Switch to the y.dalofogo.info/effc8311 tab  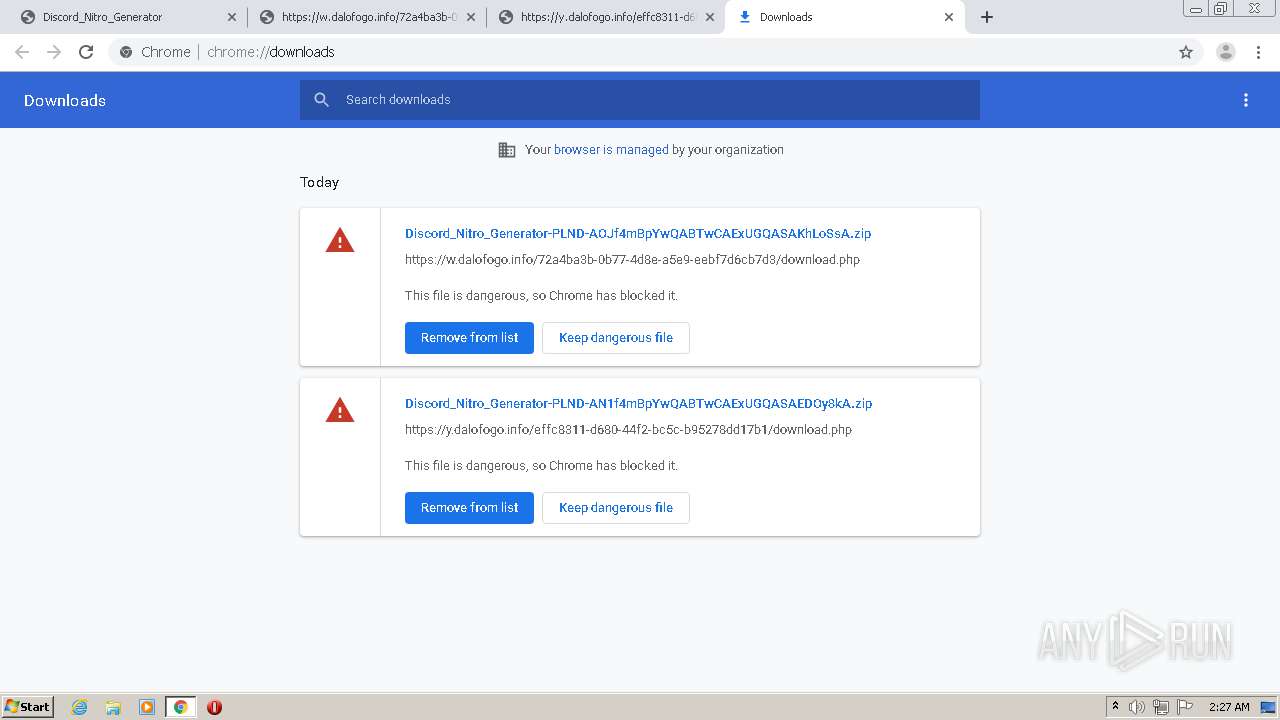click(604, 17)
